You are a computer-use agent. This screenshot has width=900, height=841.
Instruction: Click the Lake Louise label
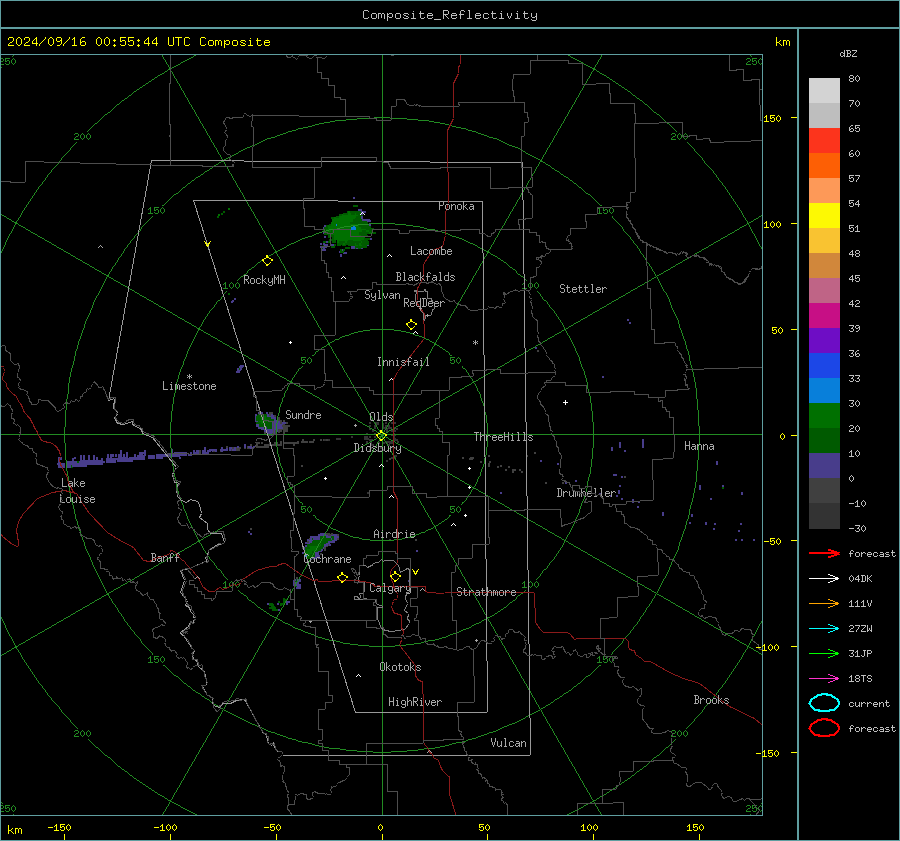pos(77,491)
